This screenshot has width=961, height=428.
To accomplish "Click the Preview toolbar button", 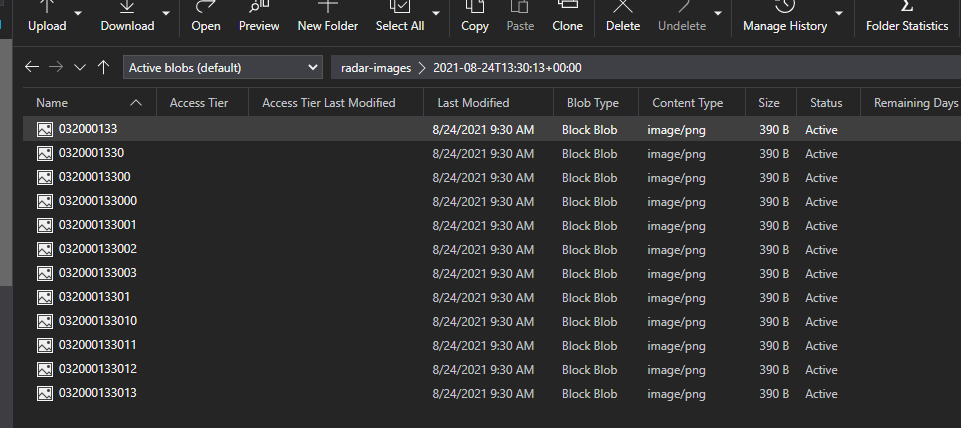I will click(x=259, y=17).
